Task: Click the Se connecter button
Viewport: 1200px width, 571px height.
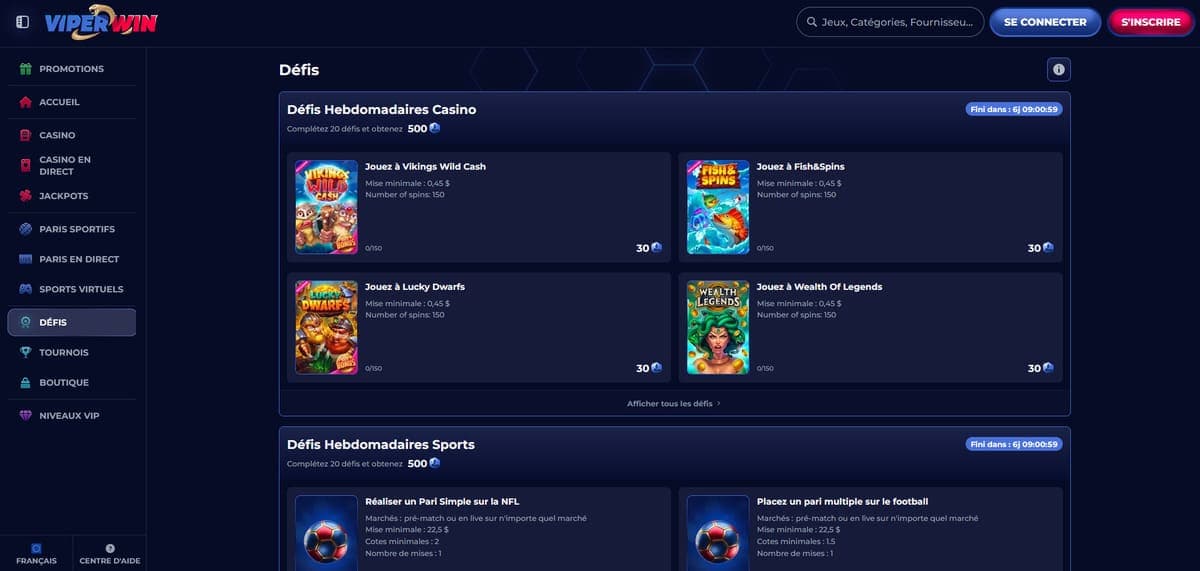Action: tap(1045, 22)
